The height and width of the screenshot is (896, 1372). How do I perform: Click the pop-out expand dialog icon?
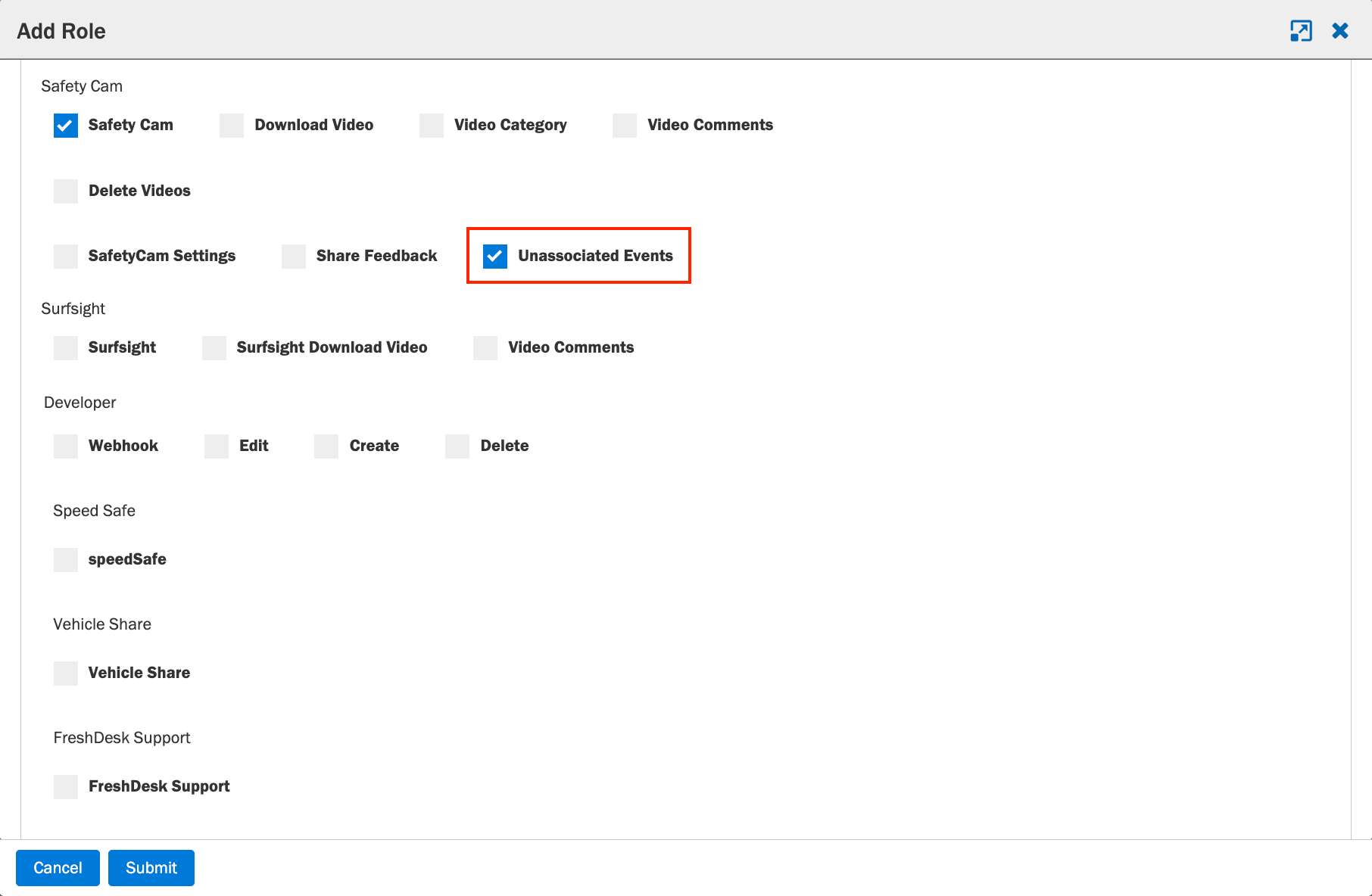tap(1301, 31)
